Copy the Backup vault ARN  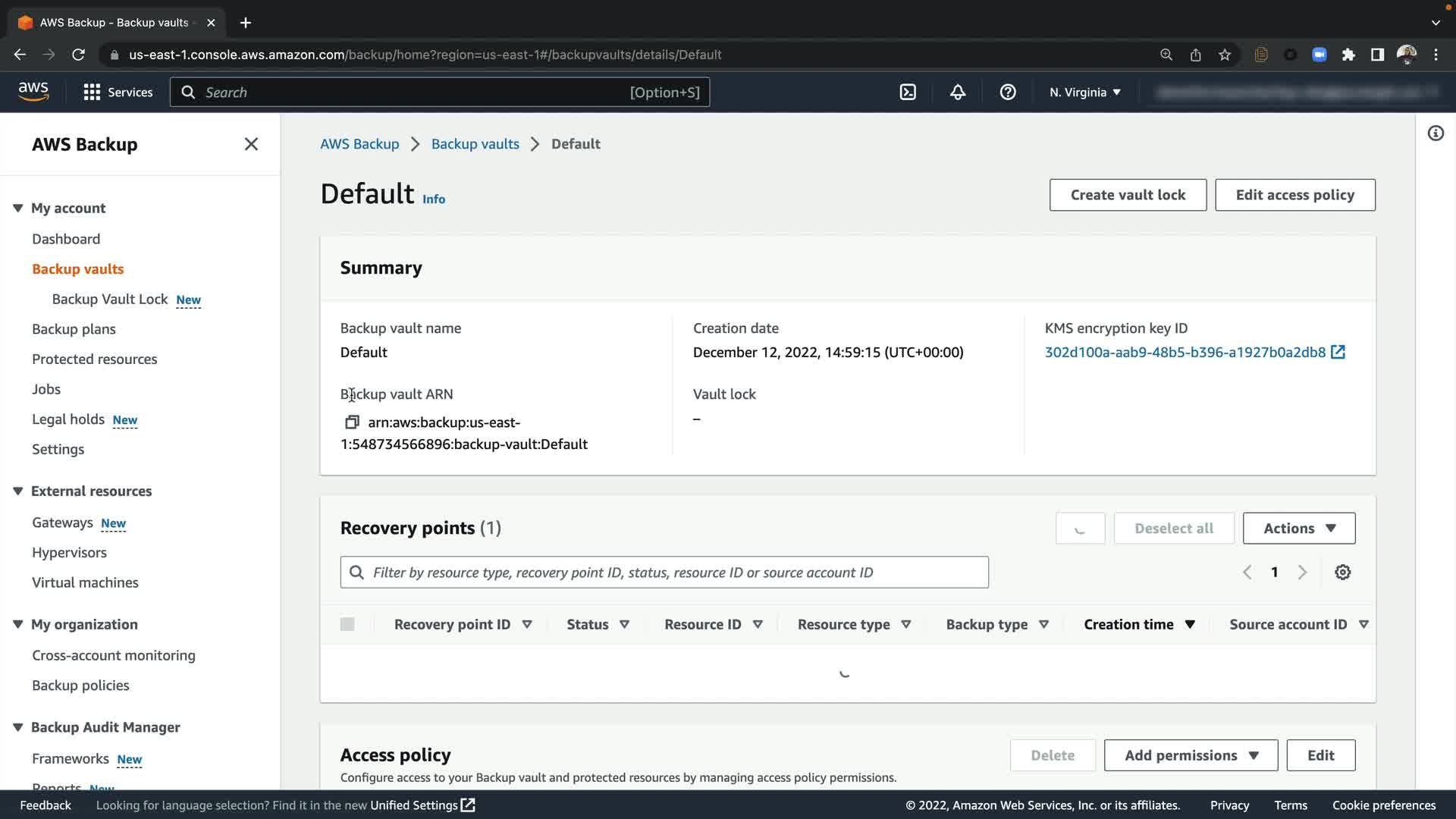tap(352, 422)
